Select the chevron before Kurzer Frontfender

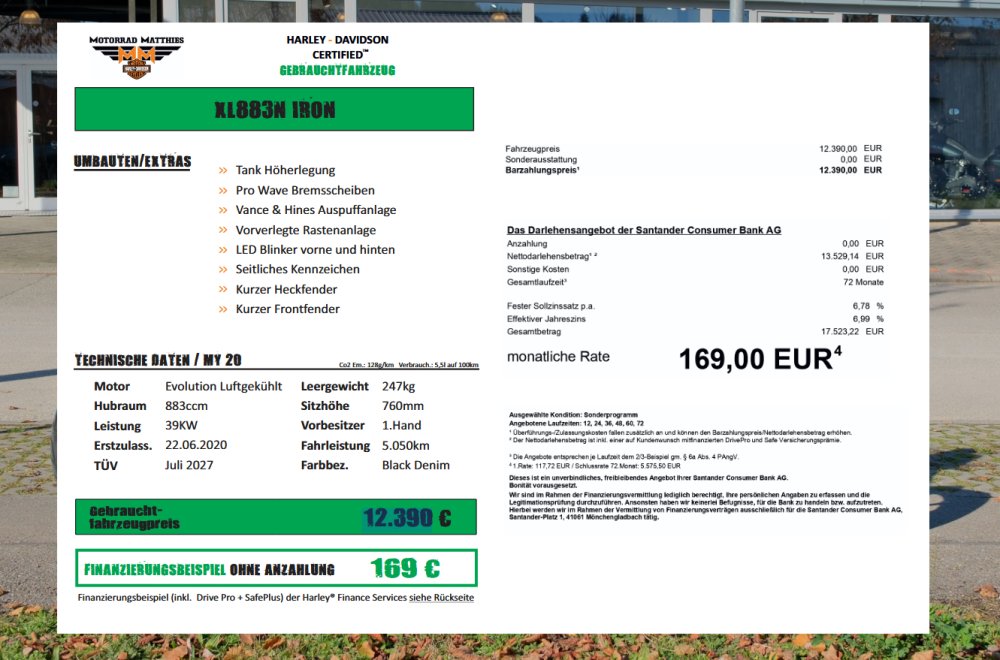[x=224, y=309]
